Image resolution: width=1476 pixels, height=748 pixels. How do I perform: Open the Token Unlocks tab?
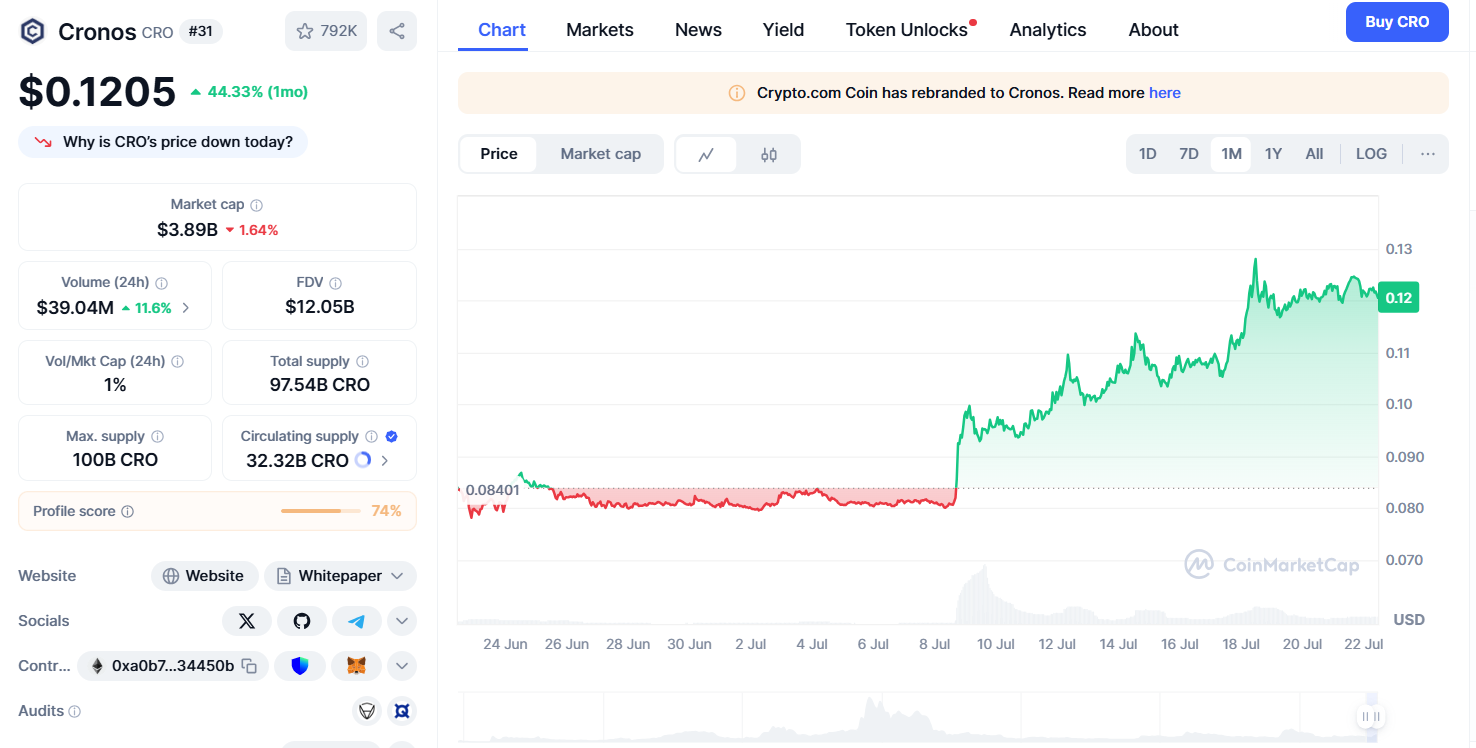pos(907,30)
